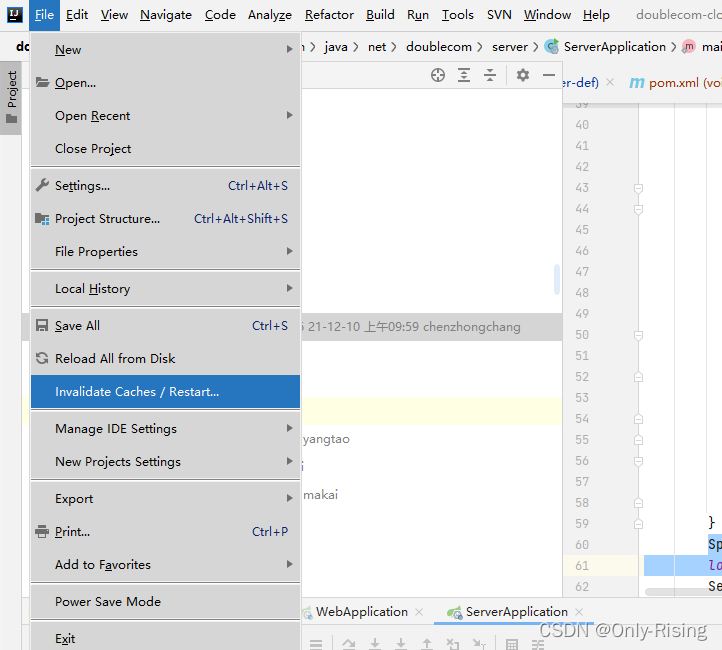Open the project panel gear options
The image size is (722, 650).
(523, 75)
